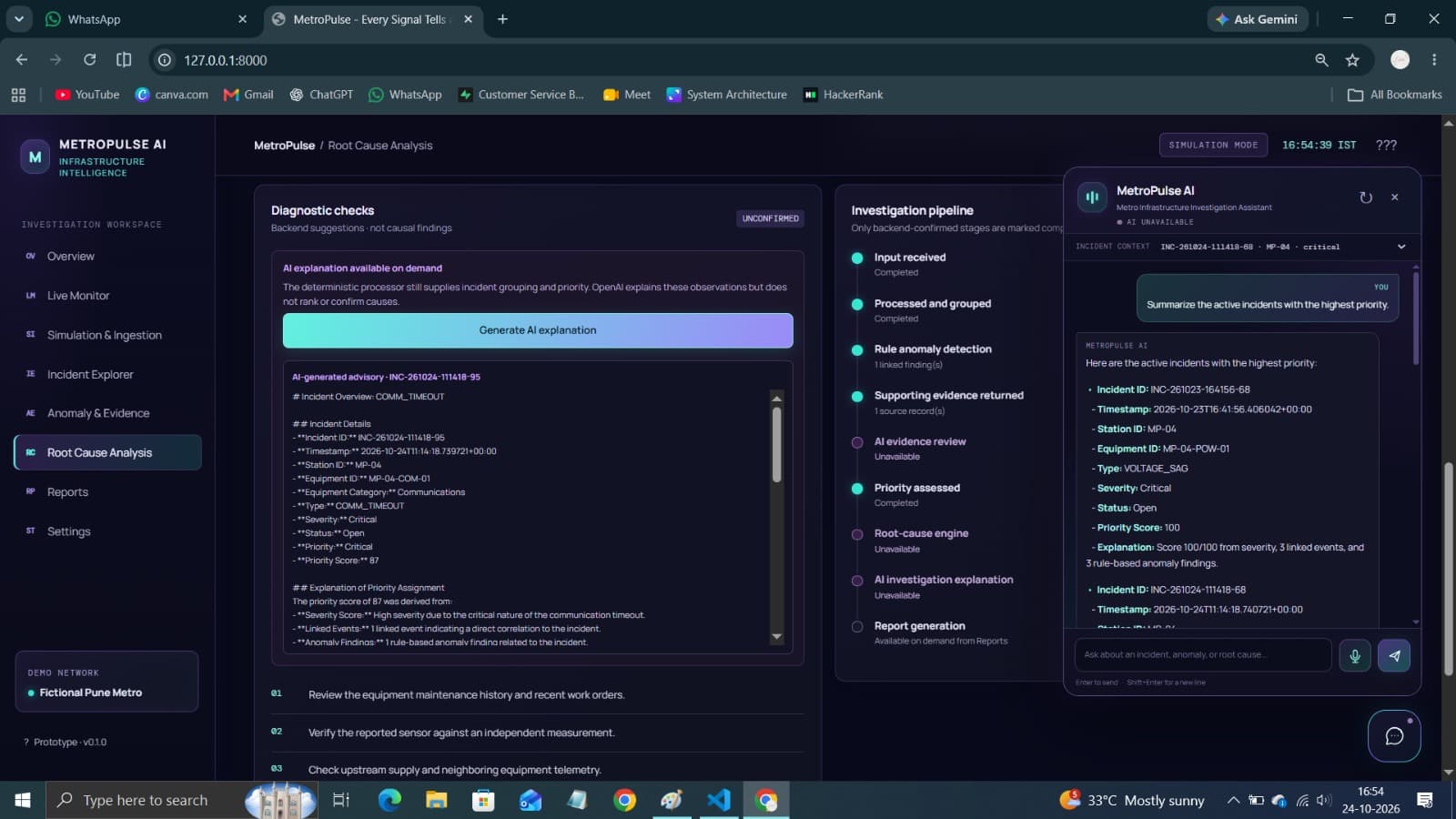Go to Live Monitor

tap(107, 296)
